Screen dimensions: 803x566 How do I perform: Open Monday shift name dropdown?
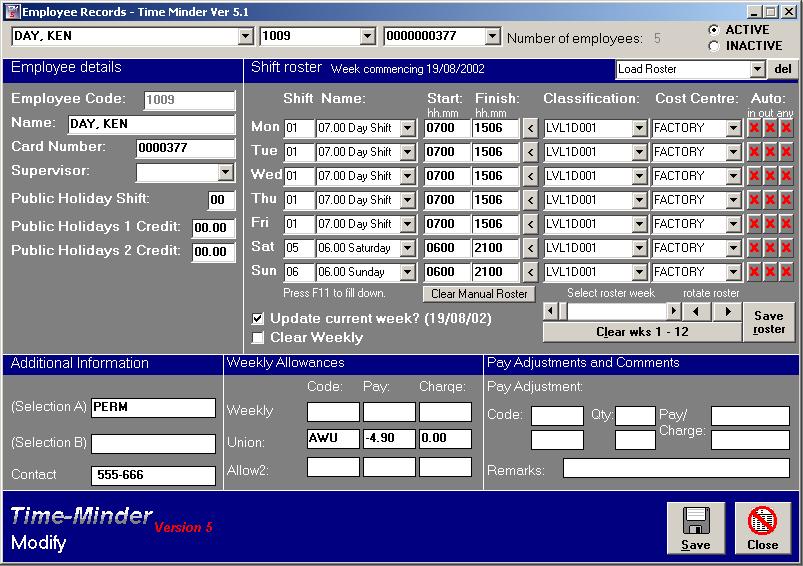tap(408, 128)
